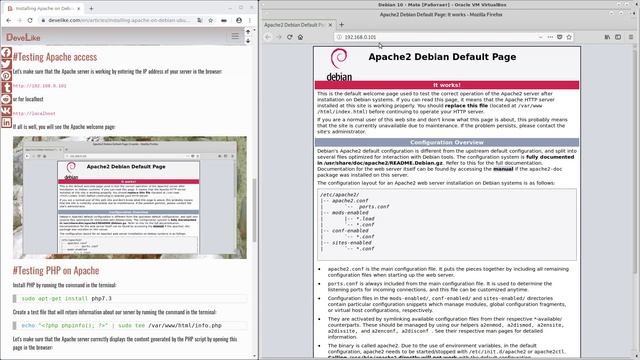Click the DeveLike page vertical scrollbar
640x360 pixels.
tap(254, 210)
